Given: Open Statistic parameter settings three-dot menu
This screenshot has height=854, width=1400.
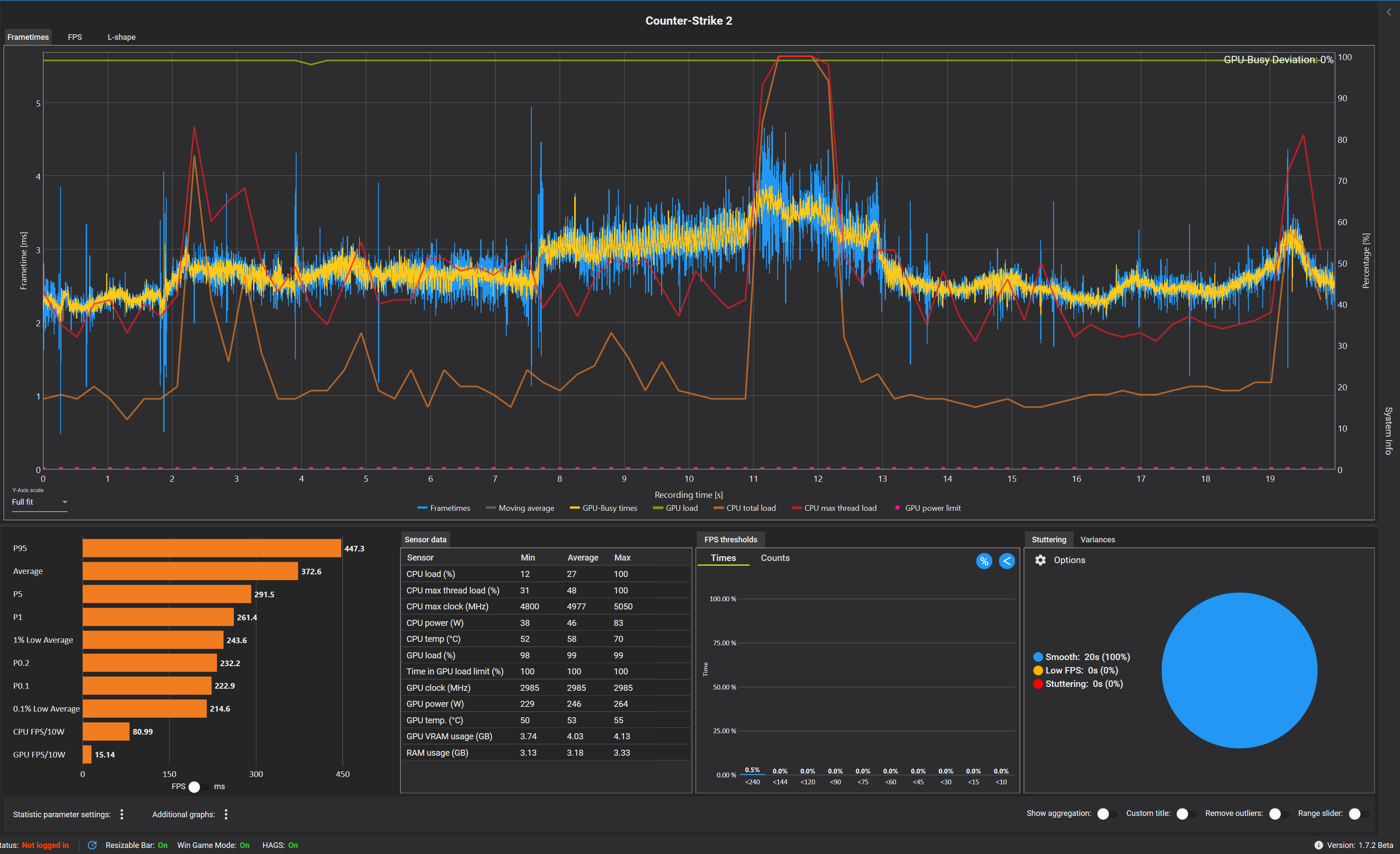Looking at the screenshot, I should (122, 814).
